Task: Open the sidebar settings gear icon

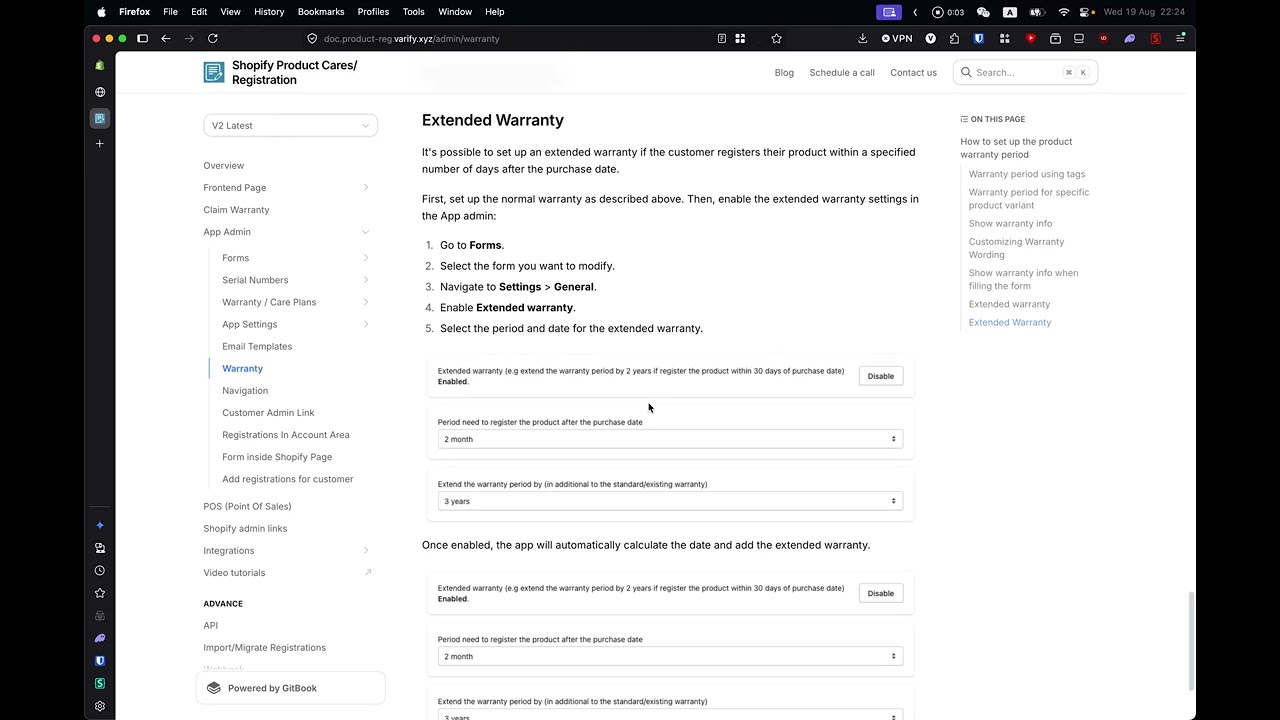Action: click(x=100, y=706)
